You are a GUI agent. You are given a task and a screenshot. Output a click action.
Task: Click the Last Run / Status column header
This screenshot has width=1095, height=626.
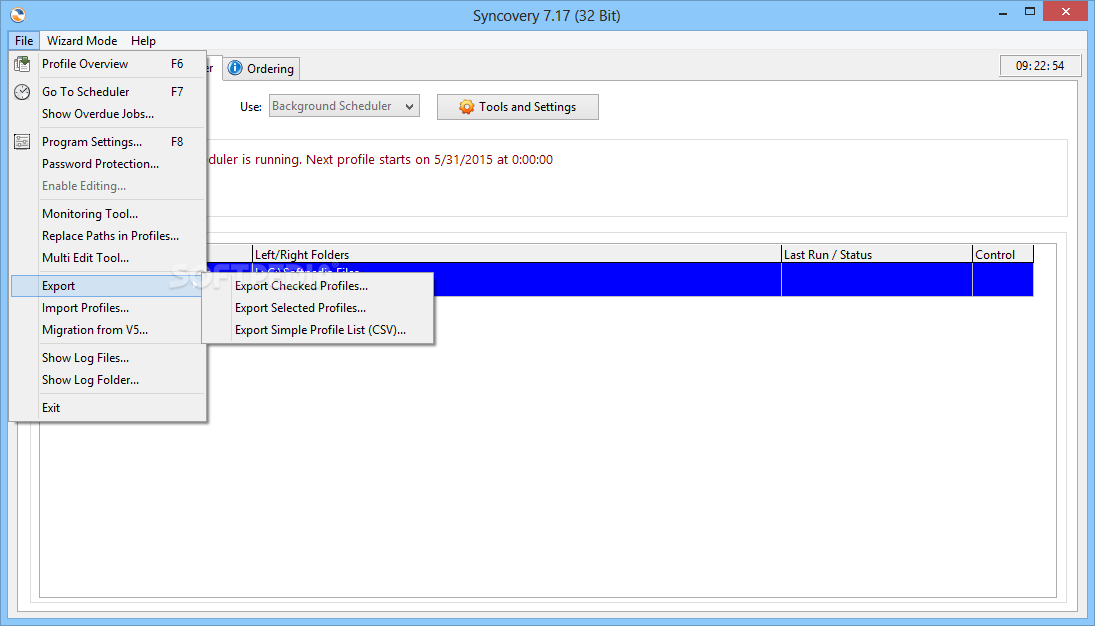[876, 254]
